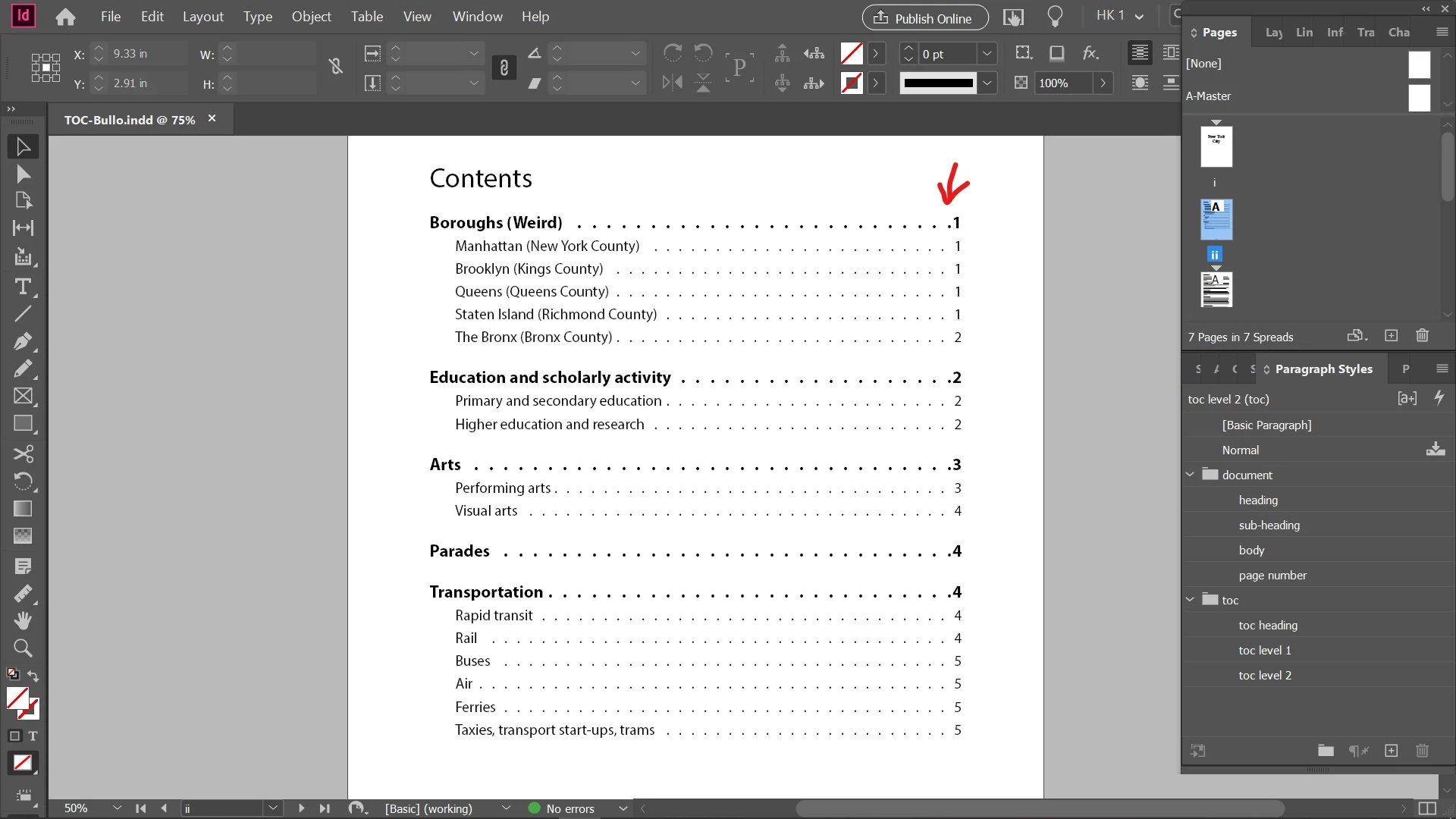Collapse the toc style folder
The image size is (1456, 819).
tap(1191, 600)
